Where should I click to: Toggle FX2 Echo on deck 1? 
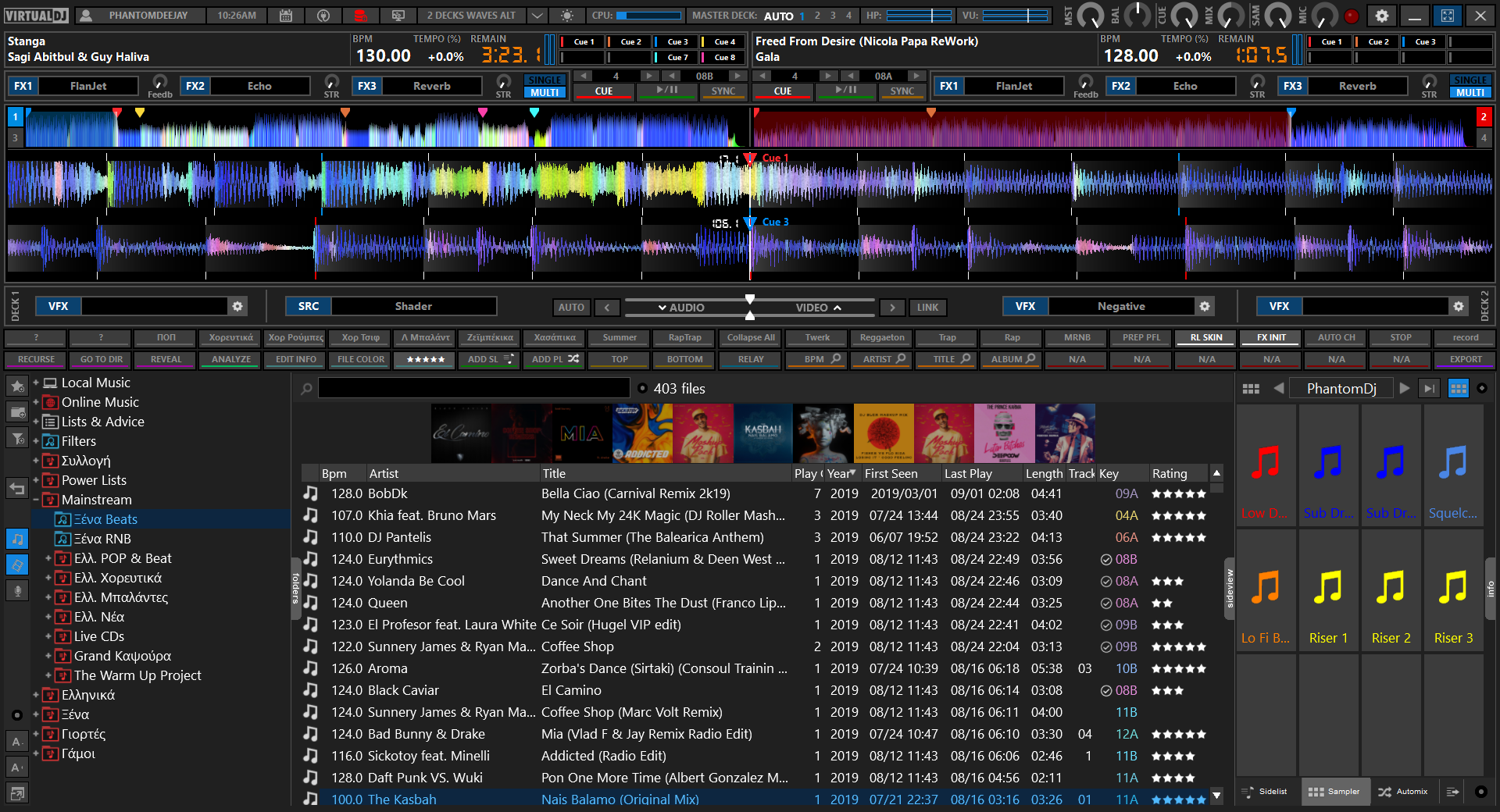coord(195,86)
